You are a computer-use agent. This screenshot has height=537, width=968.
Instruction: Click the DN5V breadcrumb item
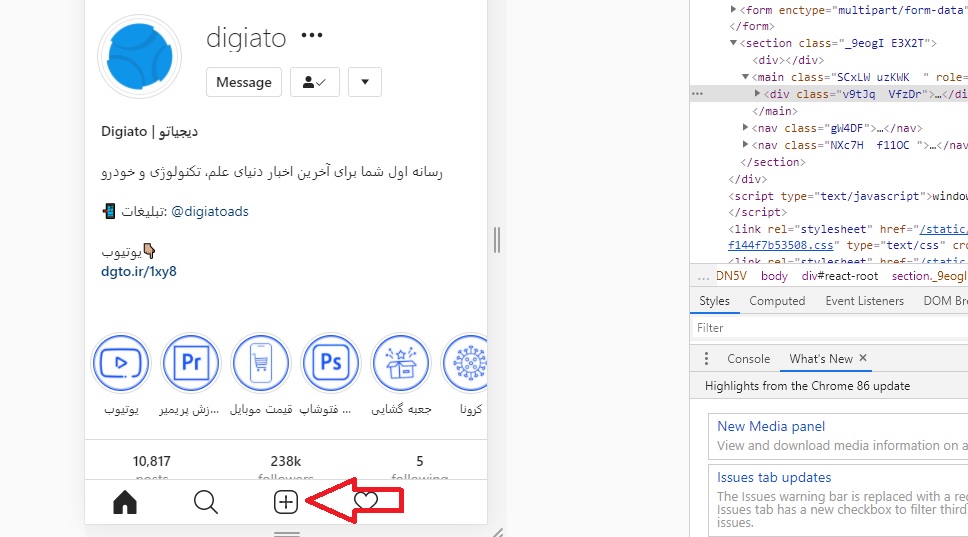coord(732,277)
